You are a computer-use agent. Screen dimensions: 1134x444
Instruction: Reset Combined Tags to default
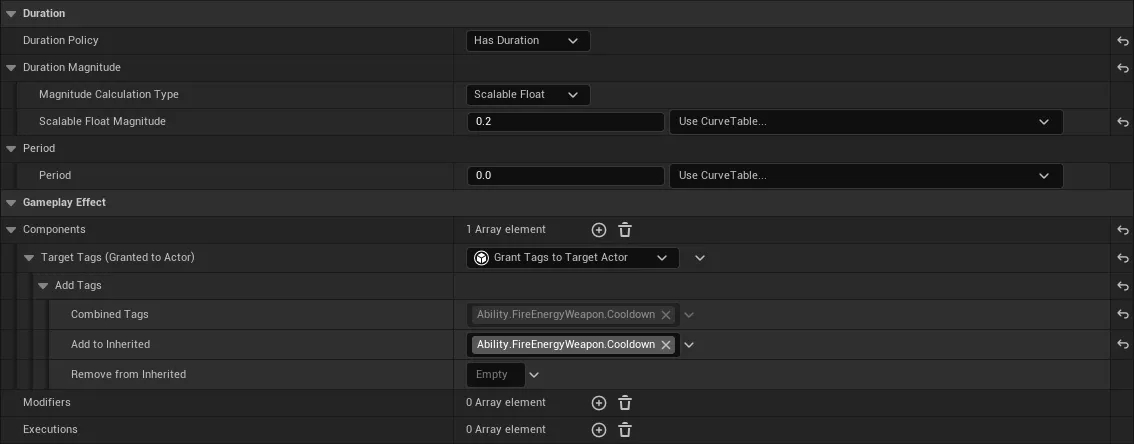click(1122, 315)
